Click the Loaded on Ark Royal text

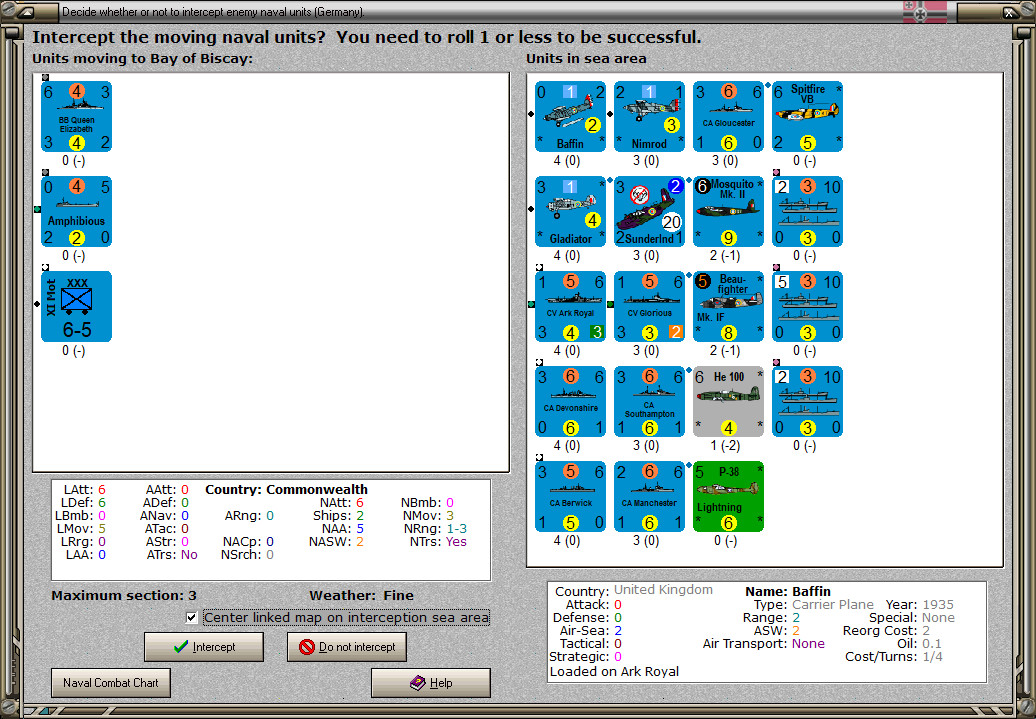[x=614, y=671]
